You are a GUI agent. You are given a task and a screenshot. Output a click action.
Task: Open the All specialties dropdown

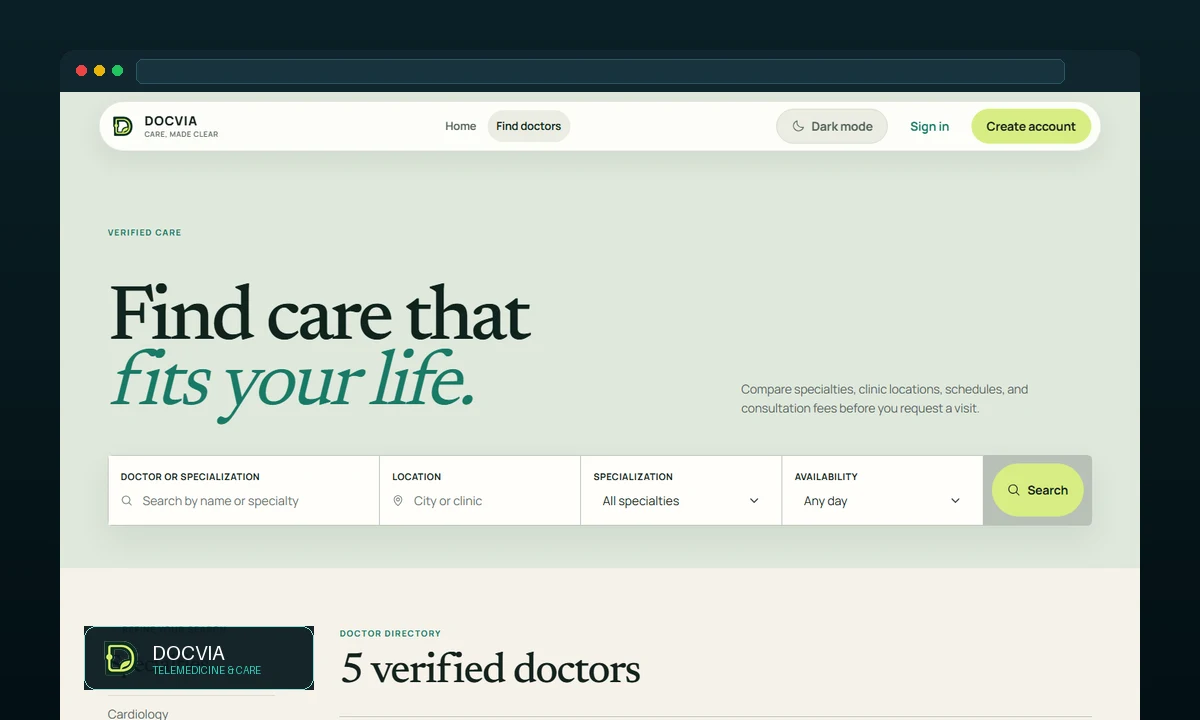681,501
